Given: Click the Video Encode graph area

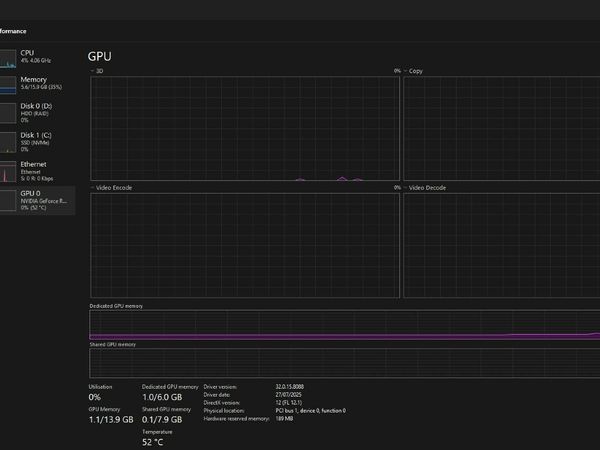Looking at the screenshot, I should 245,245.
